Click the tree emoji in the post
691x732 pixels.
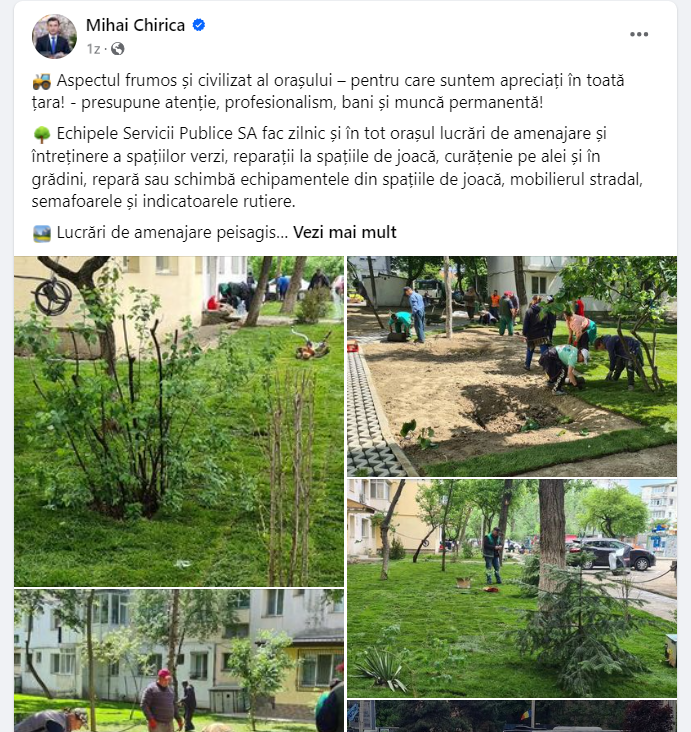click(42, 134)
